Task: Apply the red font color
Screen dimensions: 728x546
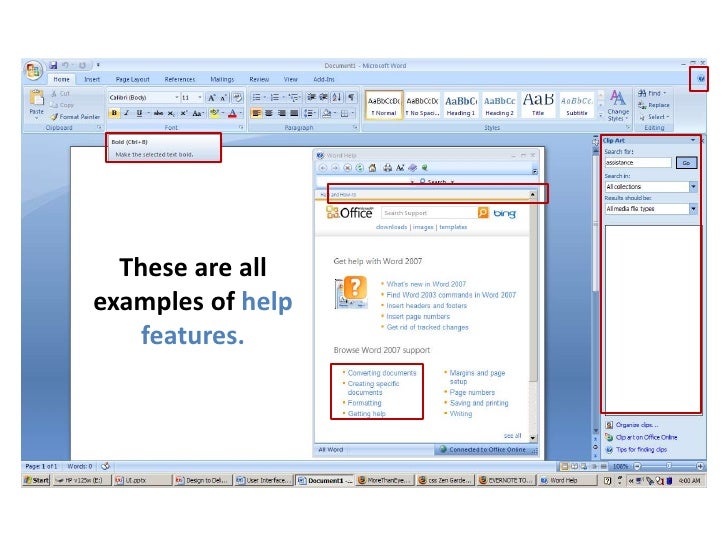Action: [x=233, y=113]
